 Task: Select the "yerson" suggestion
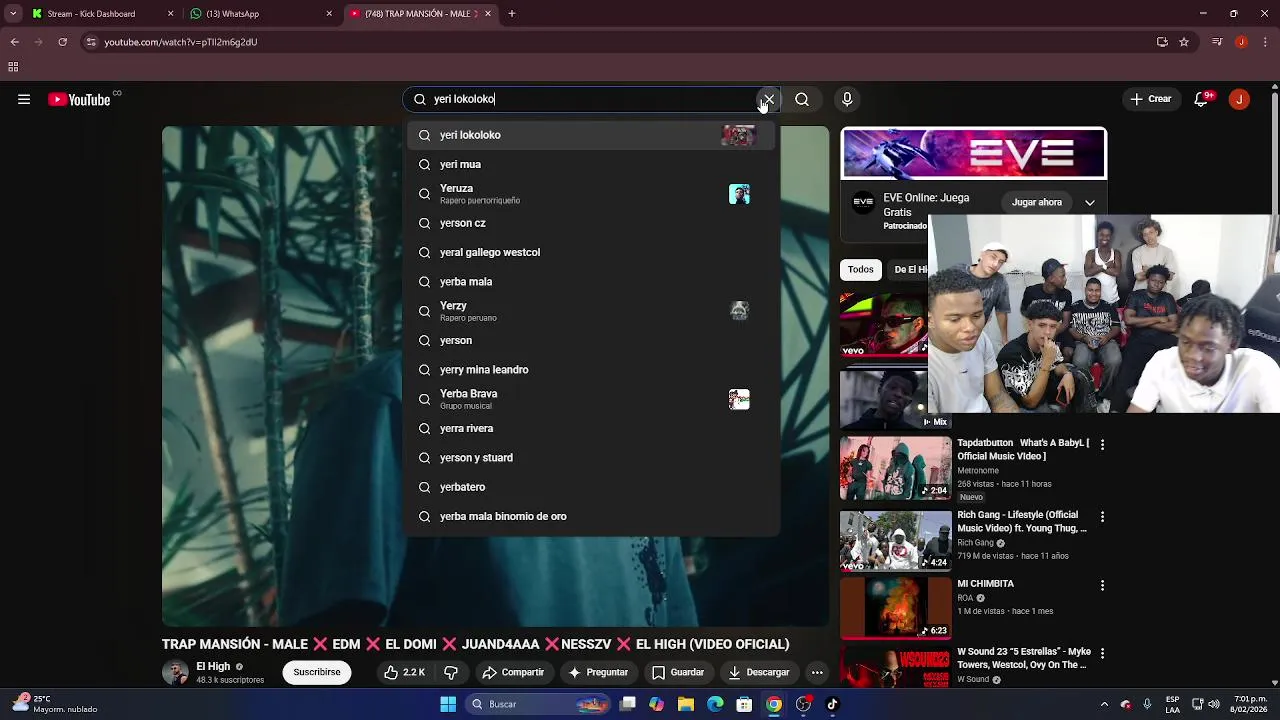pos(590,340)
